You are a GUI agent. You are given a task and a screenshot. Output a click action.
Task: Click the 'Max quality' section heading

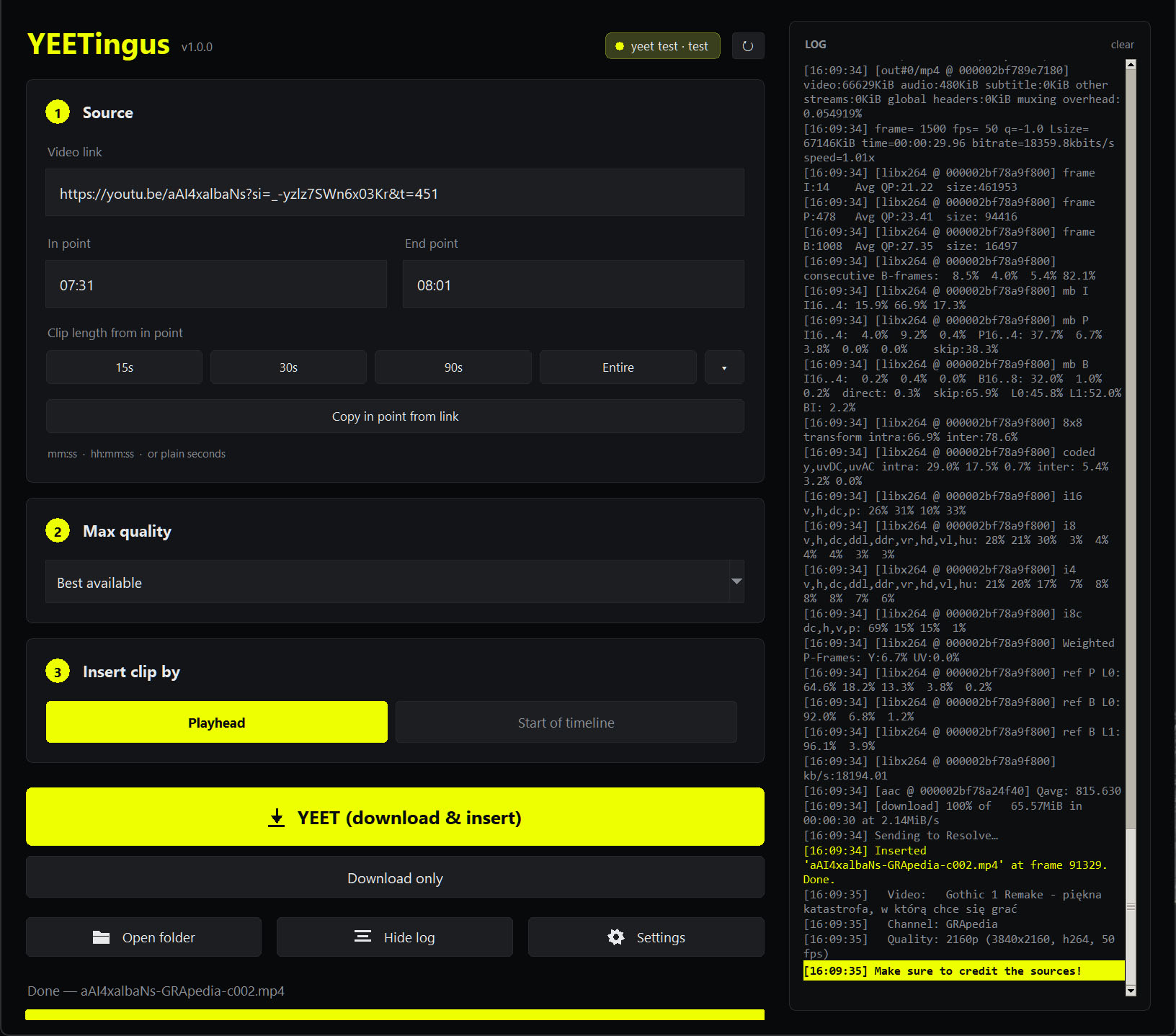[x=127, y=531]
